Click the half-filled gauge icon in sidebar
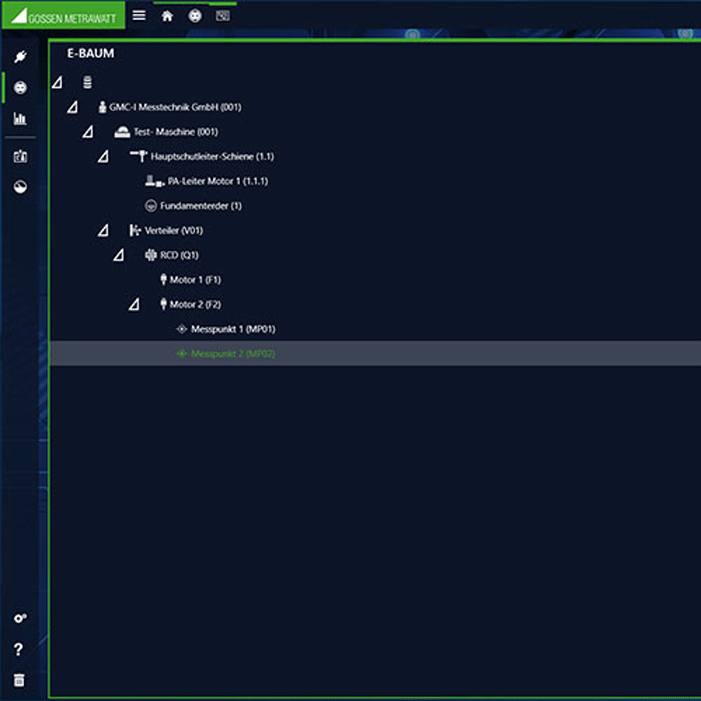Viewport: 701px width, 701px height. click(19, 187)
